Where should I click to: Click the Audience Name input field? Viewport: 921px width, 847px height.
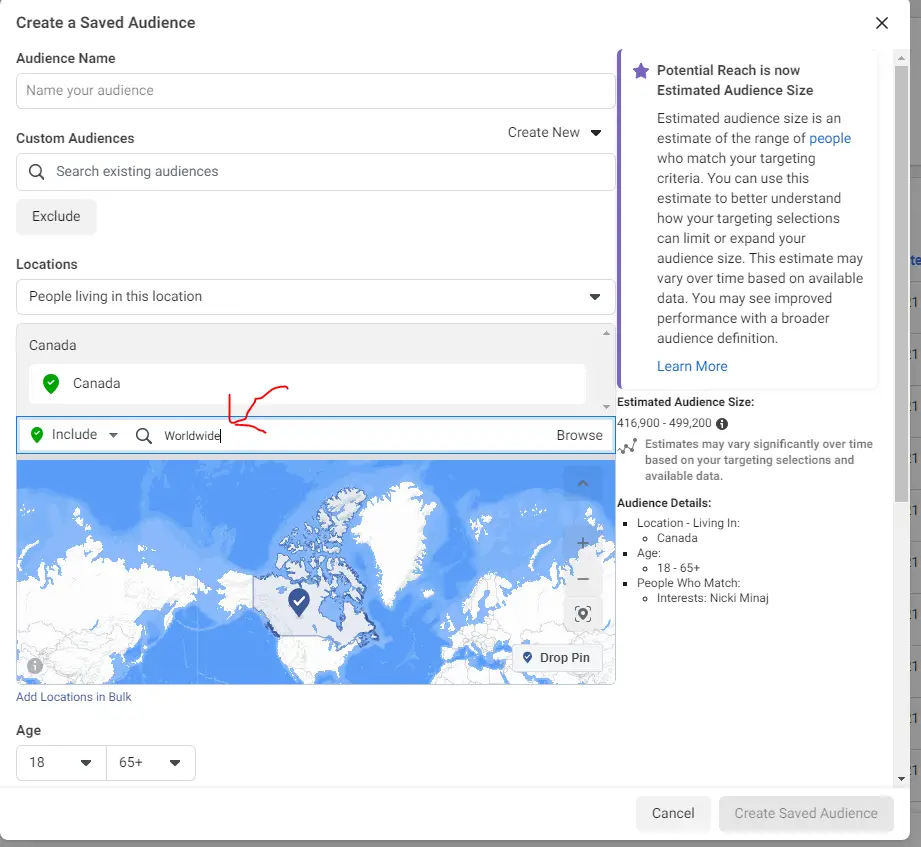tap(315, 90)
